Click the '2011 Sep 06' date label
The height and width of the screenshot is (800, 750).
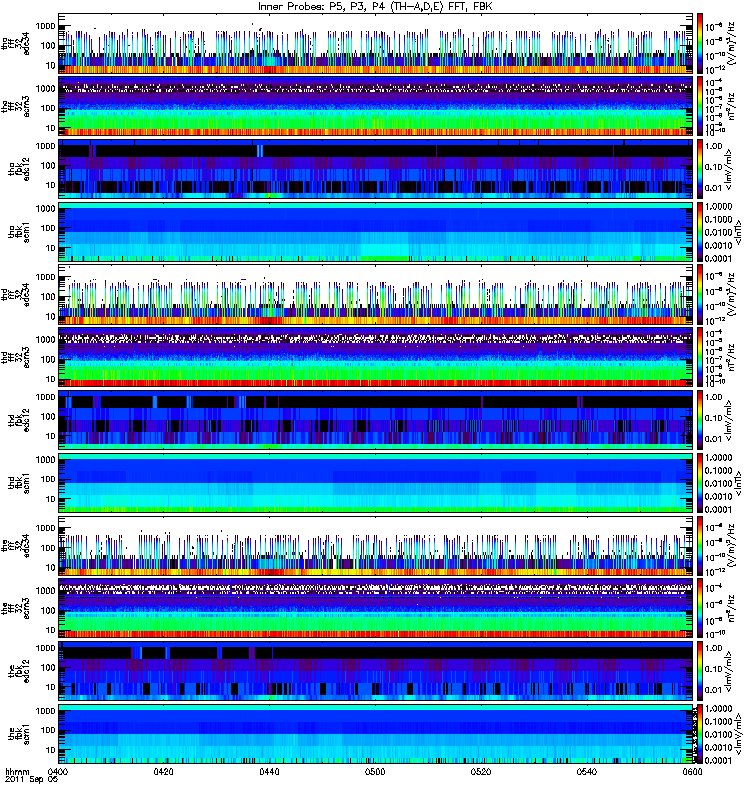coord(31,780)
